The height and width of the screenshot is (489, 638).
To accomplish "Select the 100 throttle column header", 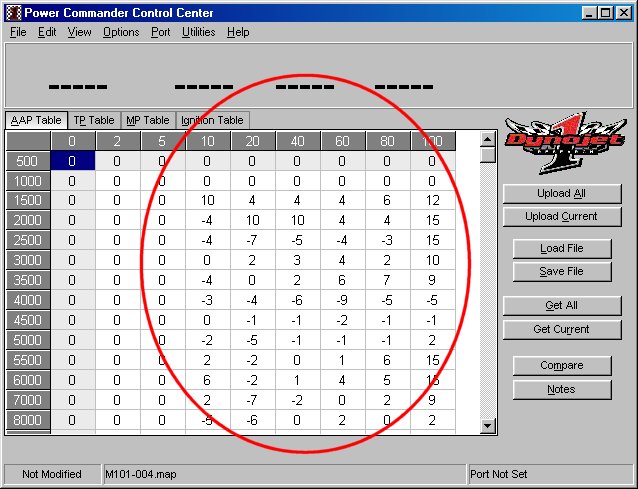I will (x=433, y=141).
